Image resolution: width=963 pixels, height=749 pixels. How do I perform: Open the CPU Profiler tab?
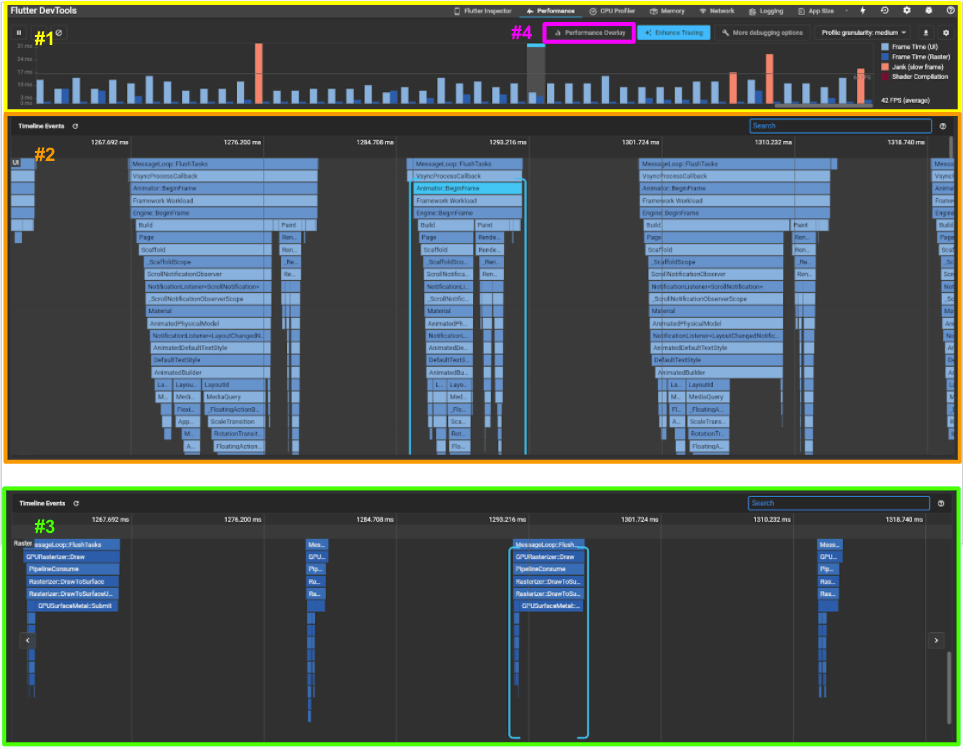612,11
